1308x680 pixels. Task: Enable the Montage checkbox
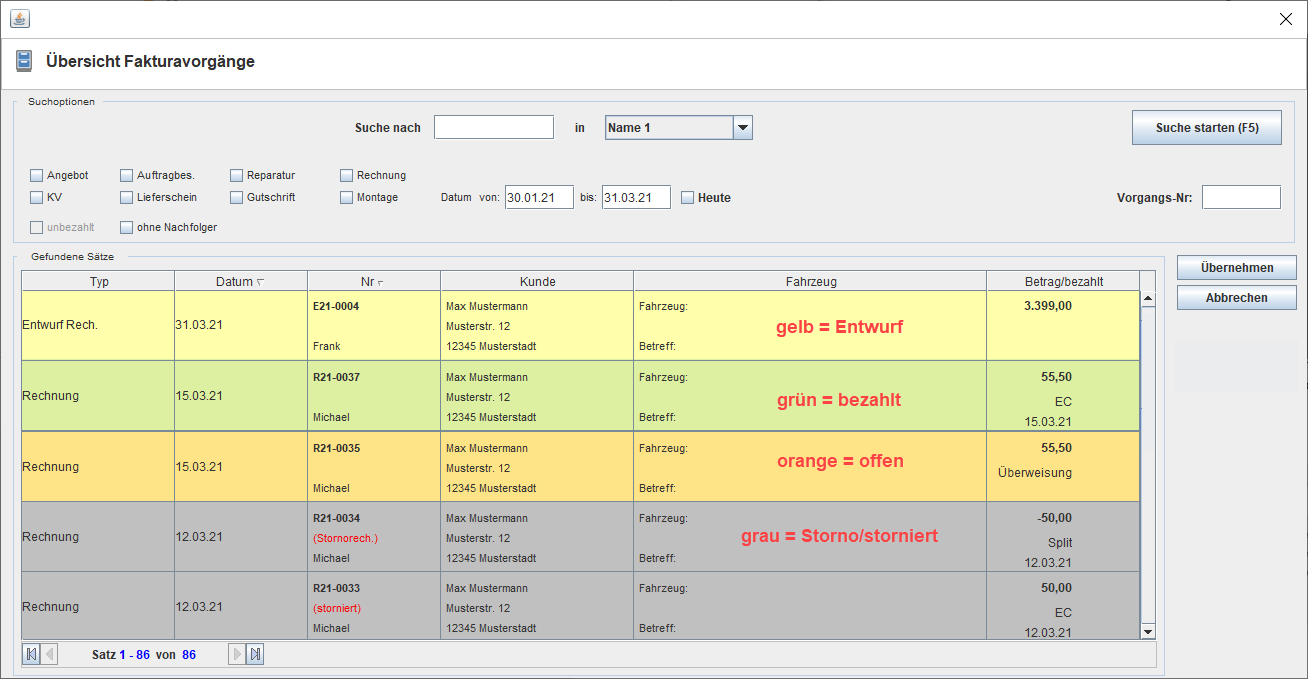347,197
